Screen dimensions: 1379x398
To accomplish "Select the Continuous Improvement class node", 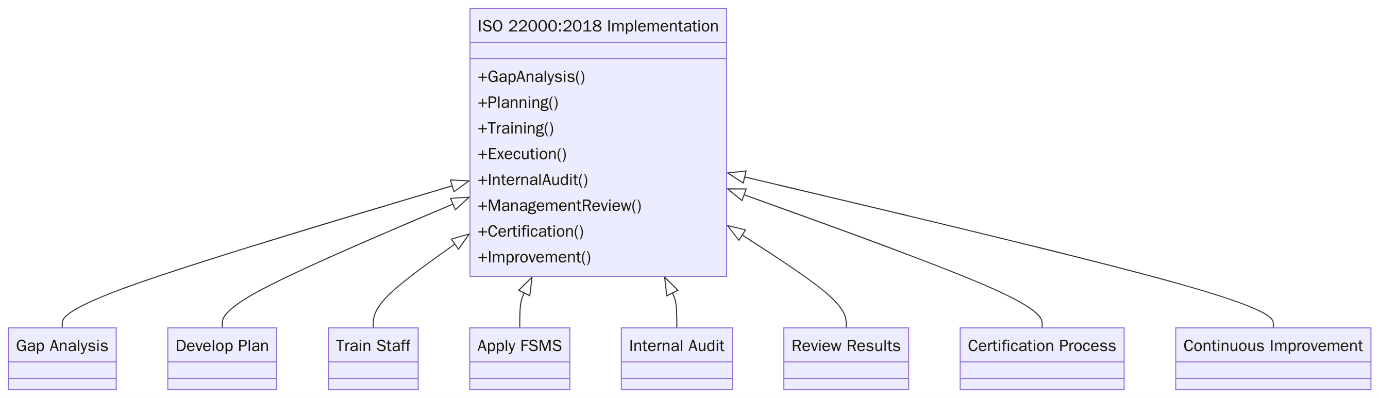I will [1273, 358].
